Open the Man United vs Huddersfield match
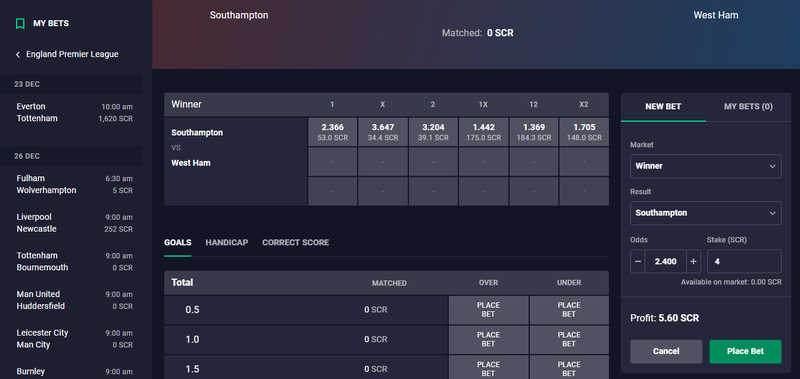This screenshot has width=800, height=379. [74, 300]
